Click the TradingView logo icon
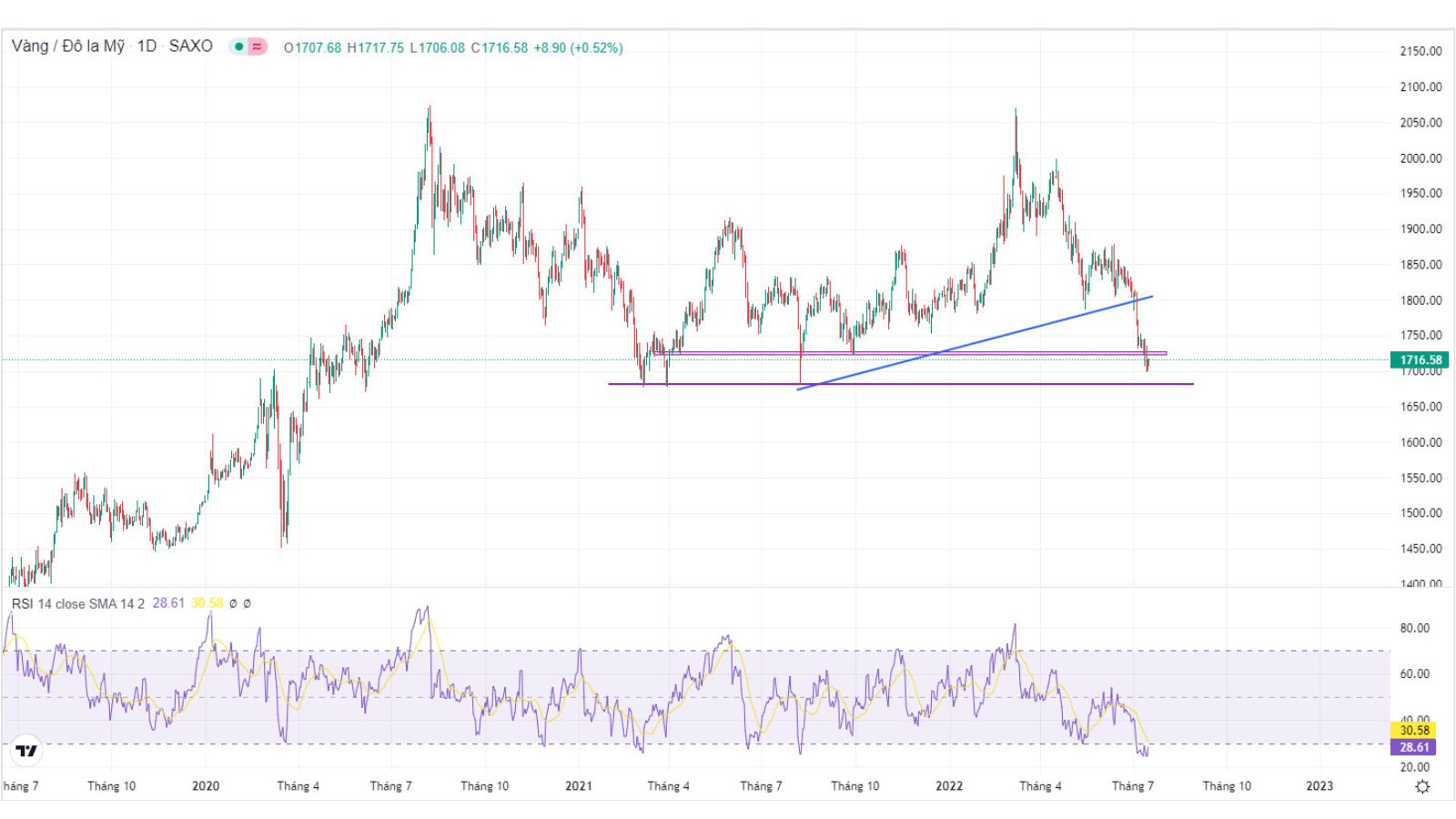The width and height of the screenshot is (1456, 819). point(27,751)
